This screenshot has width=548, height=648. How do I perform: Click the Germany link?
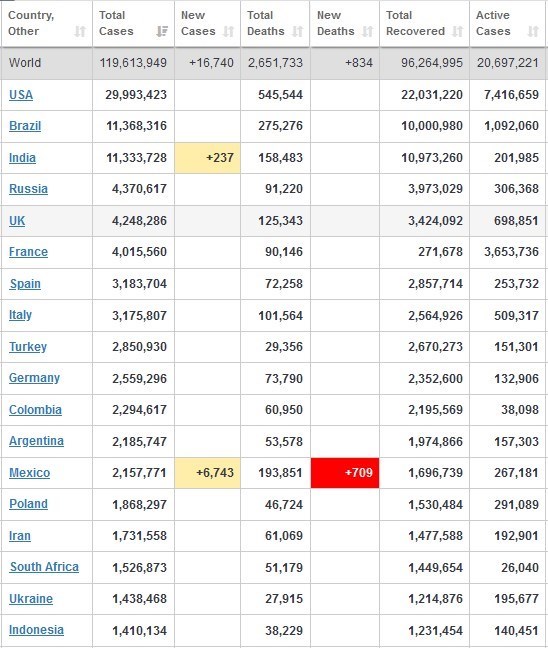point(34,378)
